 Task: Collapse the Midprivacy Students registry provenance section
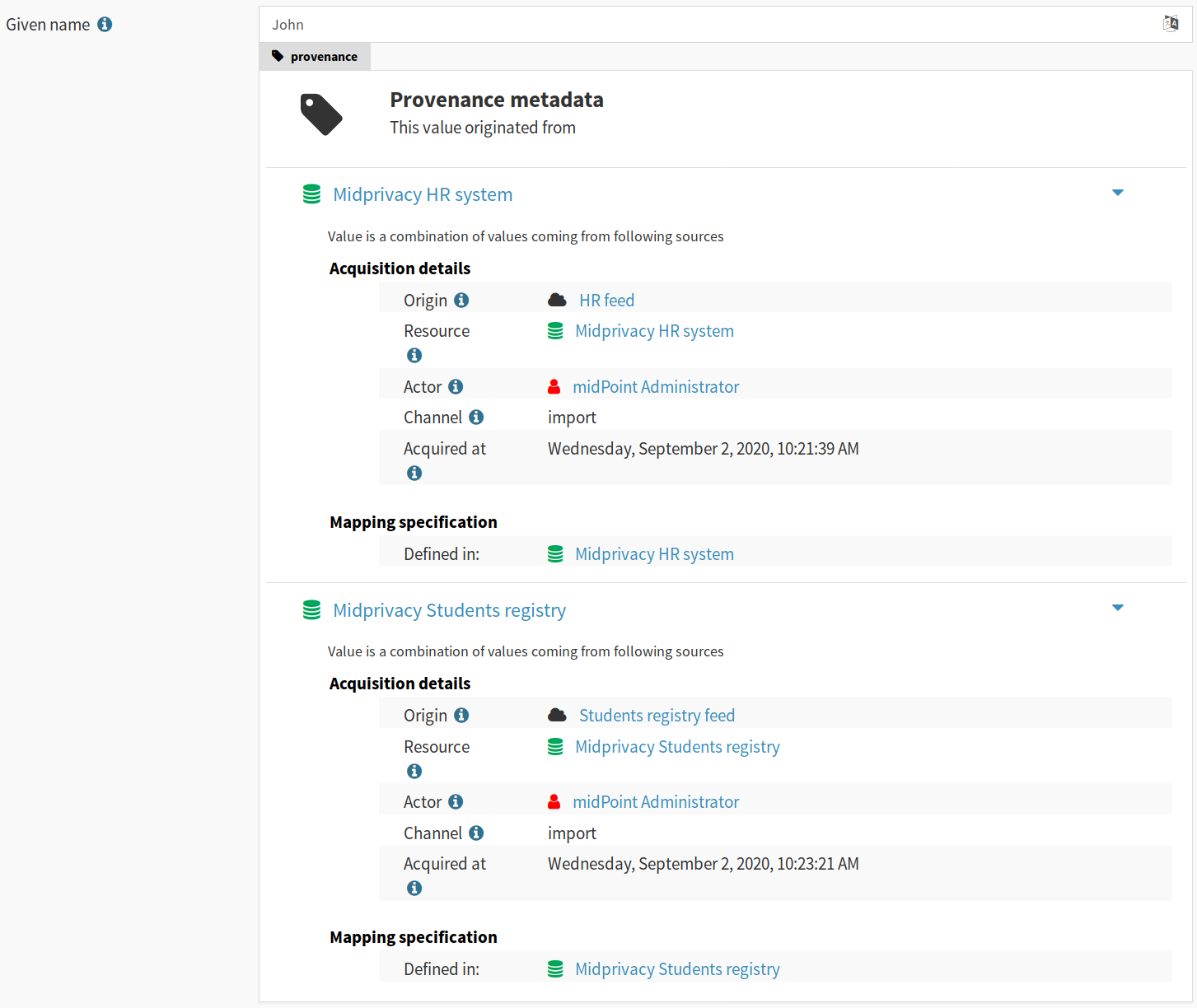tap(1118, 607)
